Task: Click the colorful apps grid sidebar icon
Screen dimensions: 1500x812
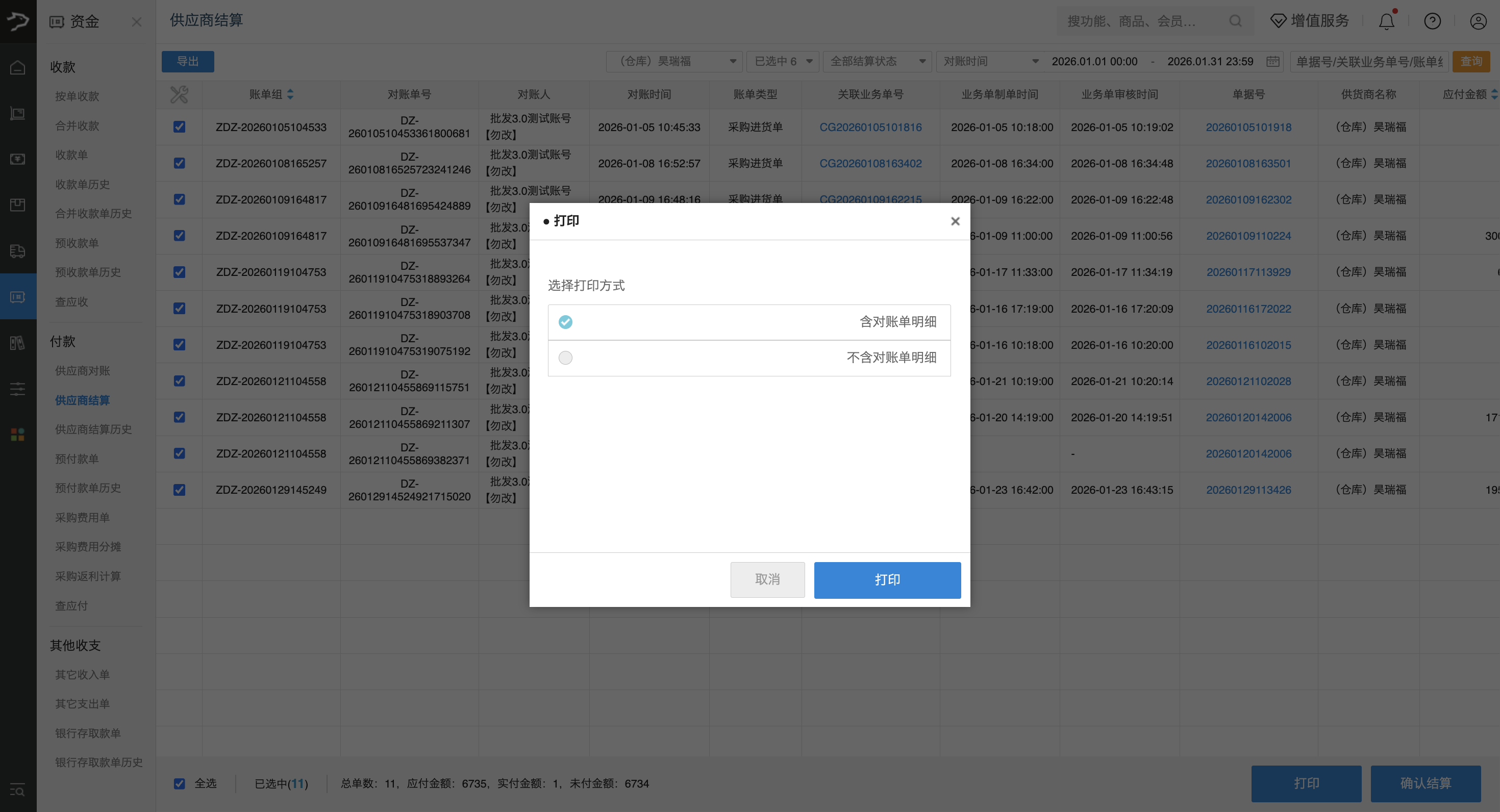Action: 17,434
